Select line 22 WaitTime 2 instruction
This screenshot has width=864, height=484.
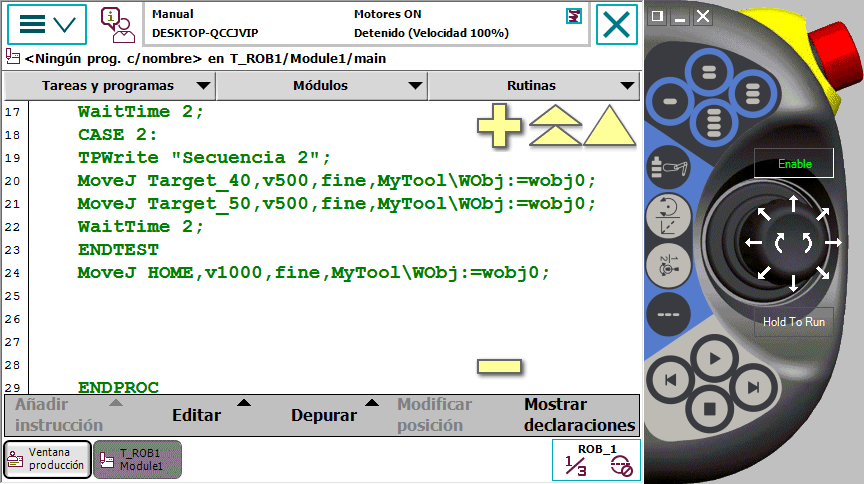pyautogui.click(x=141, y=227)
